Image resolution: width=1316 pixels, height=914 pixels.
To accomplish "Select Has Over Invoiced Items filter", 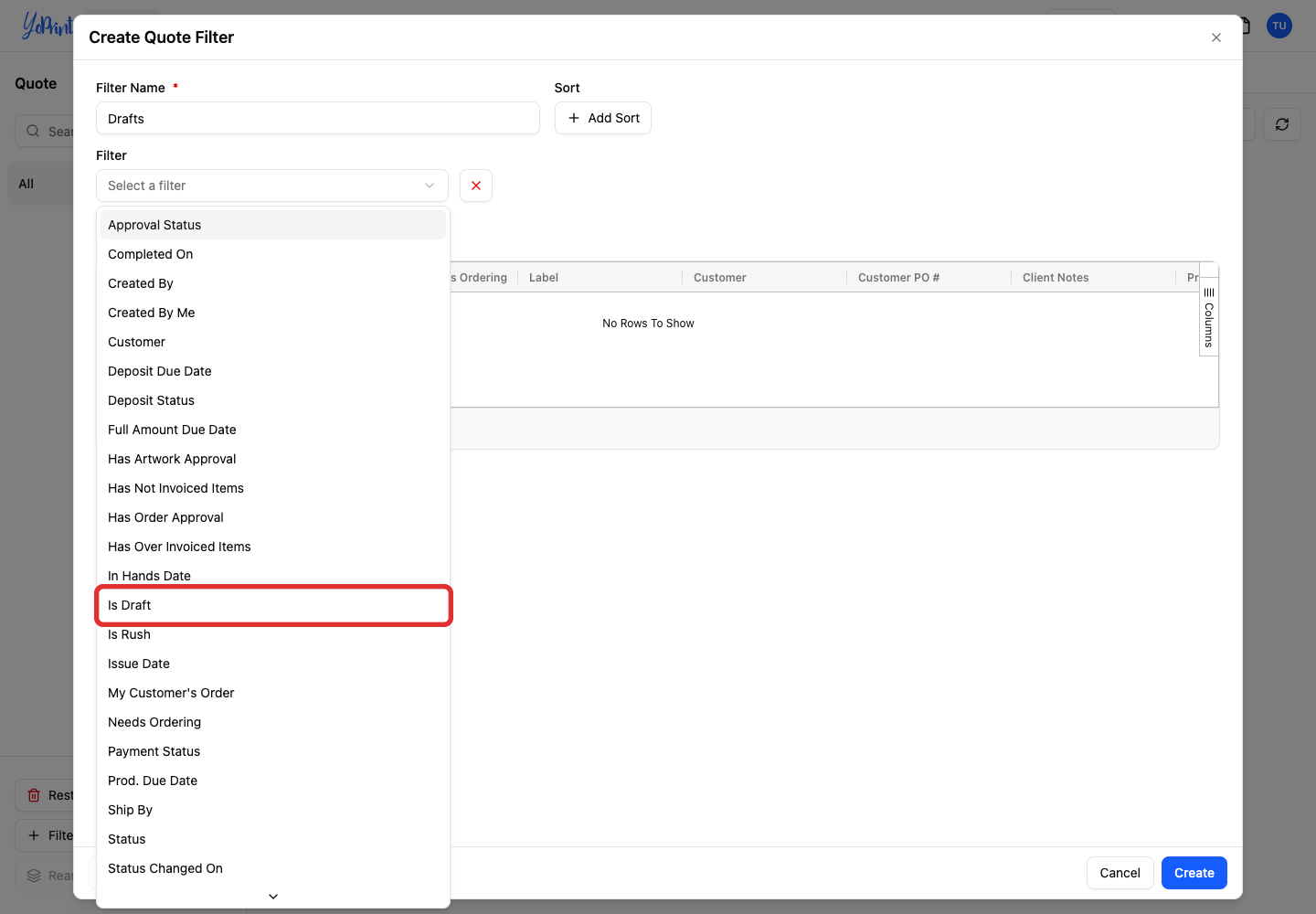I will [x=273, y=547].
